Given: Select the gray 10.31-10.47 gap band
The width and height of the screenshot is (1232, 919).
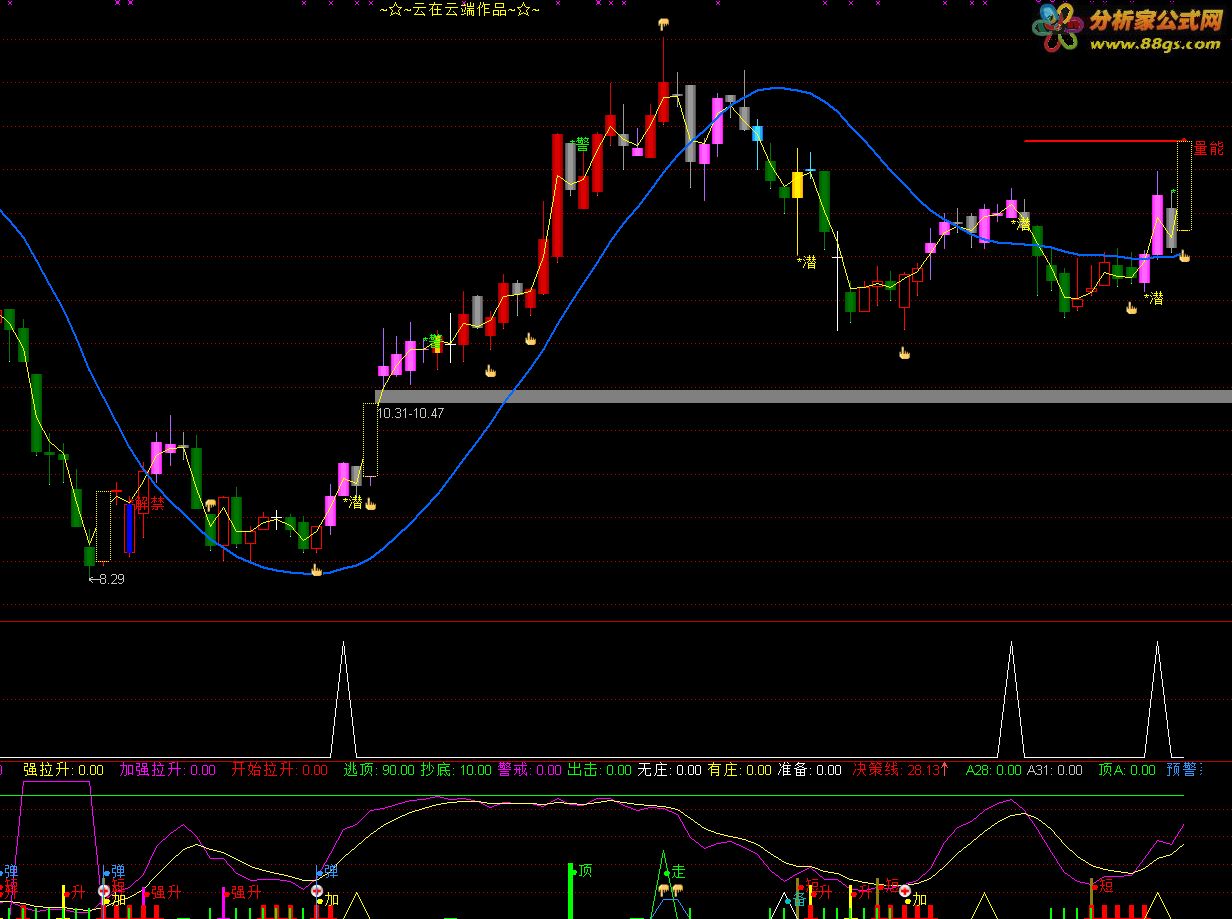Looking at the screenshot, I should pyautogui.click(x=803, y=396).
